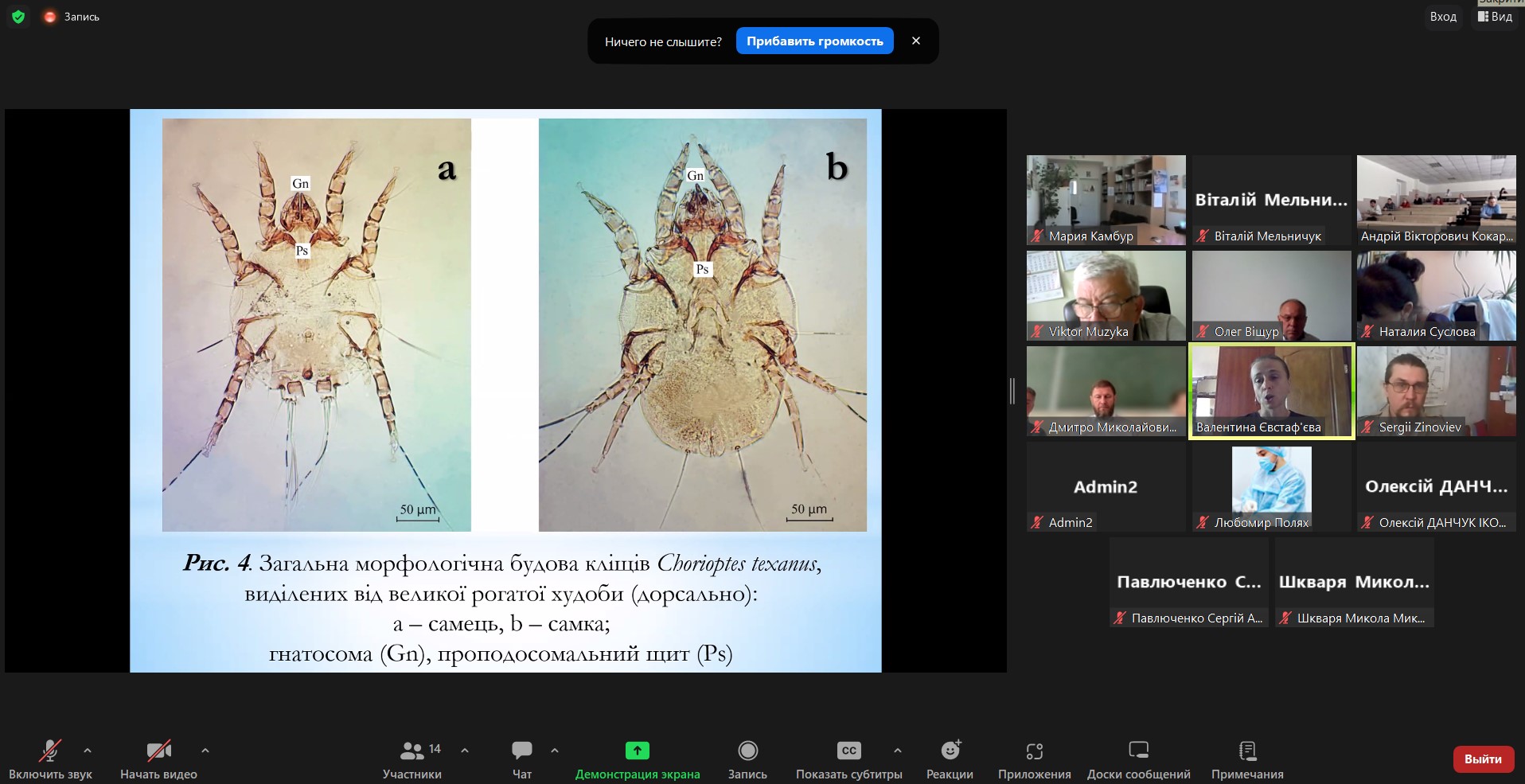Click mite image labeled a on slide
The width and height of the screenshot is (1525, 784).
click(x=317, y=325)
